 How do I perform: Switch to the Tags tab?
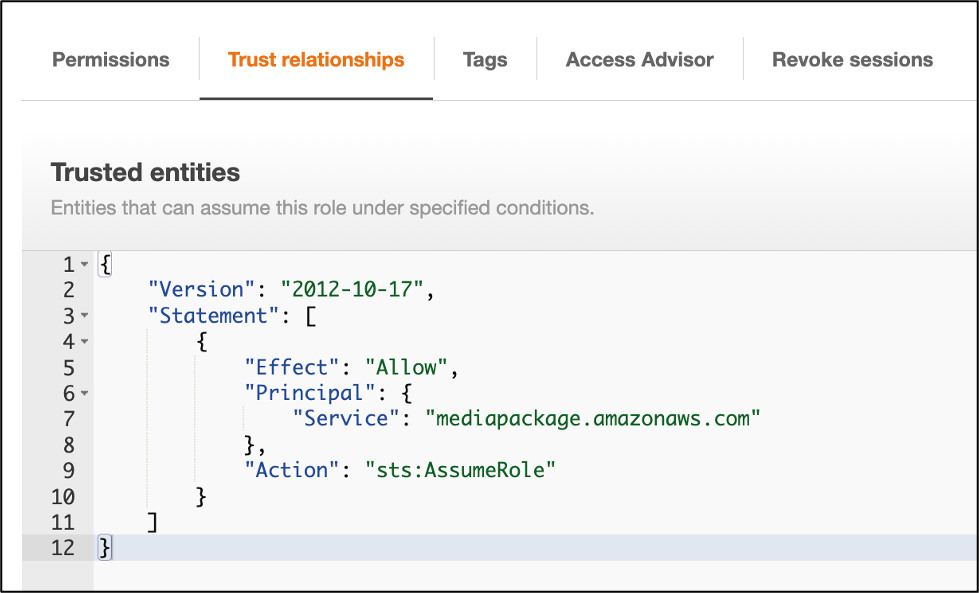coord(485,60)
